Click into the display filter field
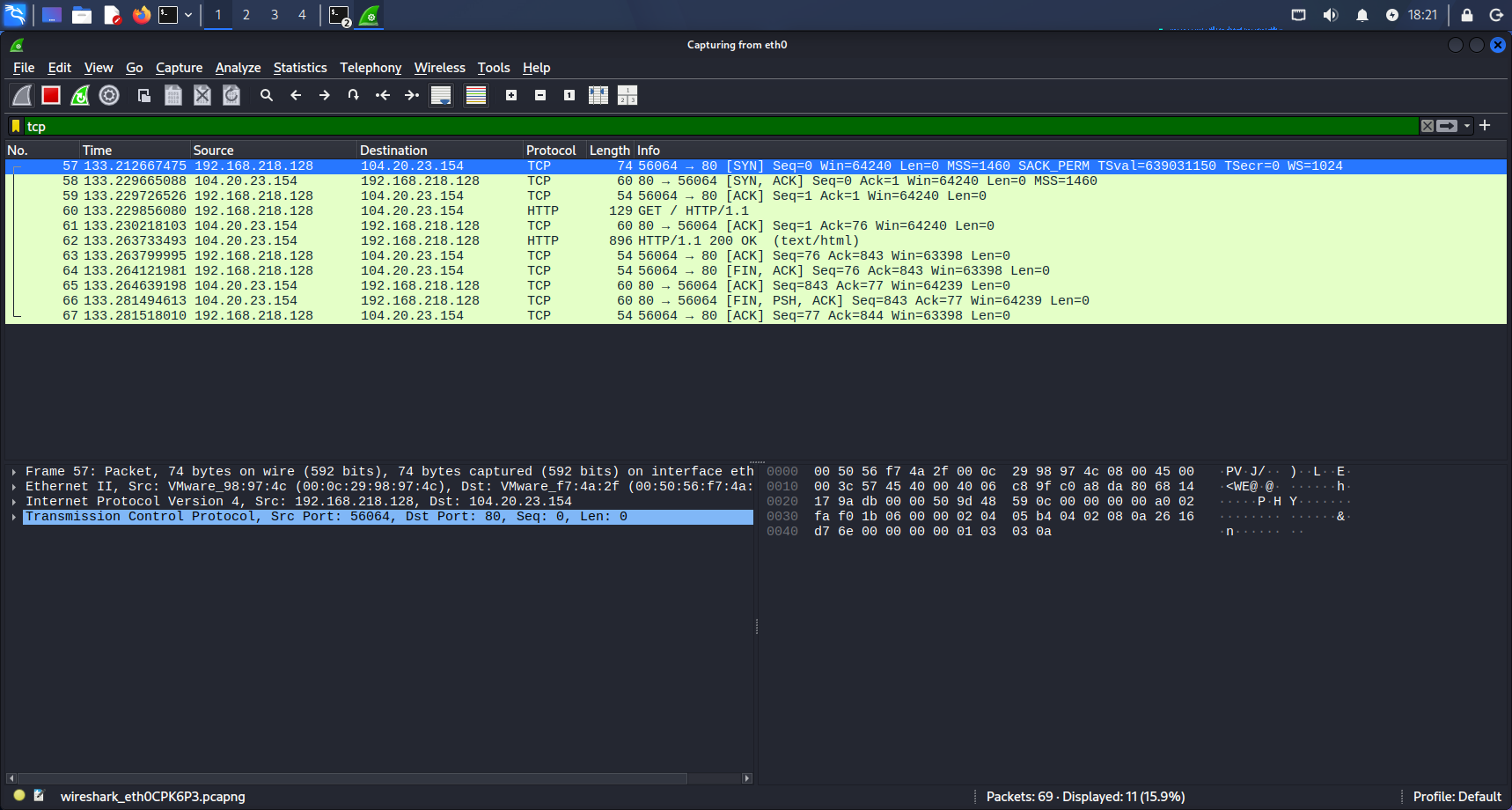The width and height of the screenshot is (1512, 810). (720, 126)
